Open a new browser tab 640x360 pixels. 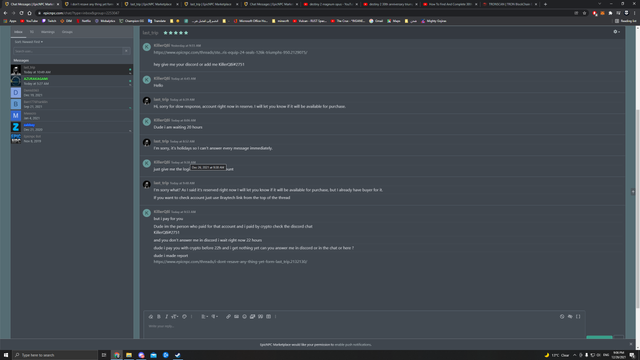point(545,4)
